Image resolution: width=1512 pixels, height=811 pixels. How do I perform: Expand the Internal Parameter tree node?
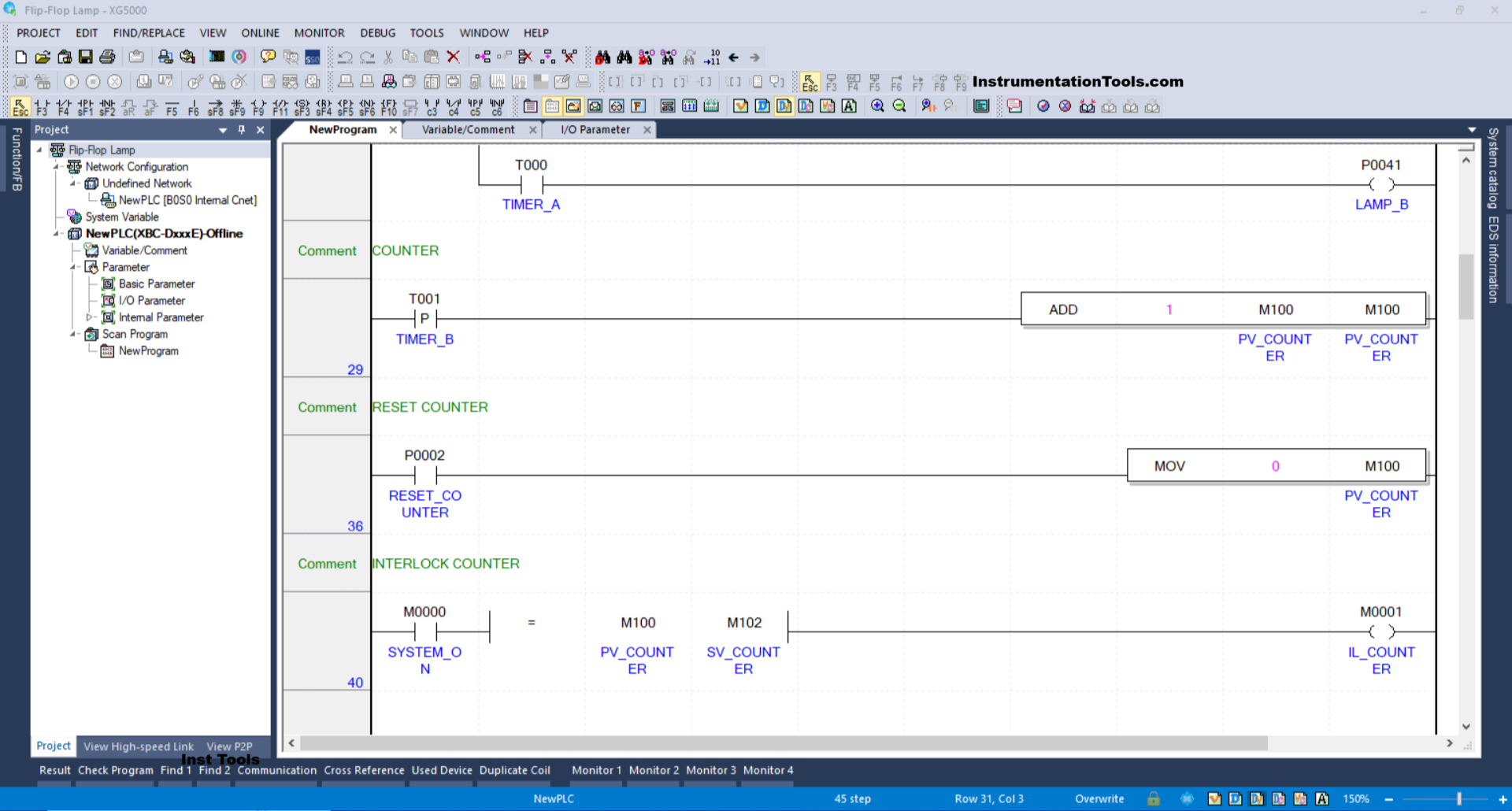pos(89,317)
